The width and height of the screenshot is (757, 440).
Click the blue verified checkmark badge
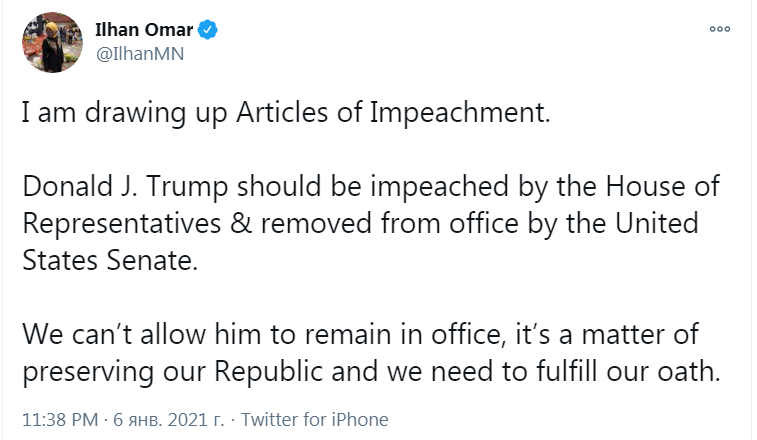click(208, 30)
